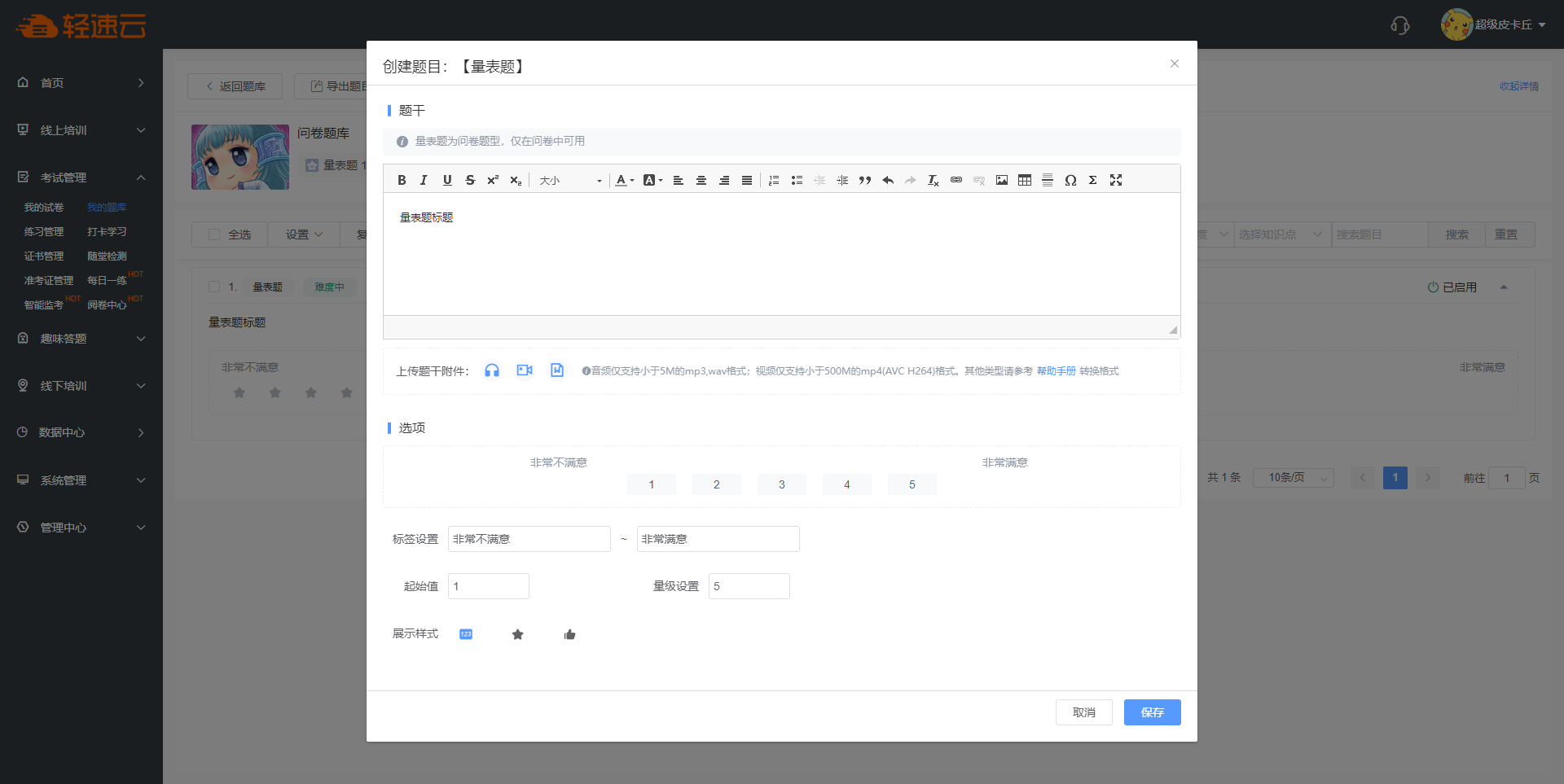Insert a table using the editor toolbar

pos(1025,180)
